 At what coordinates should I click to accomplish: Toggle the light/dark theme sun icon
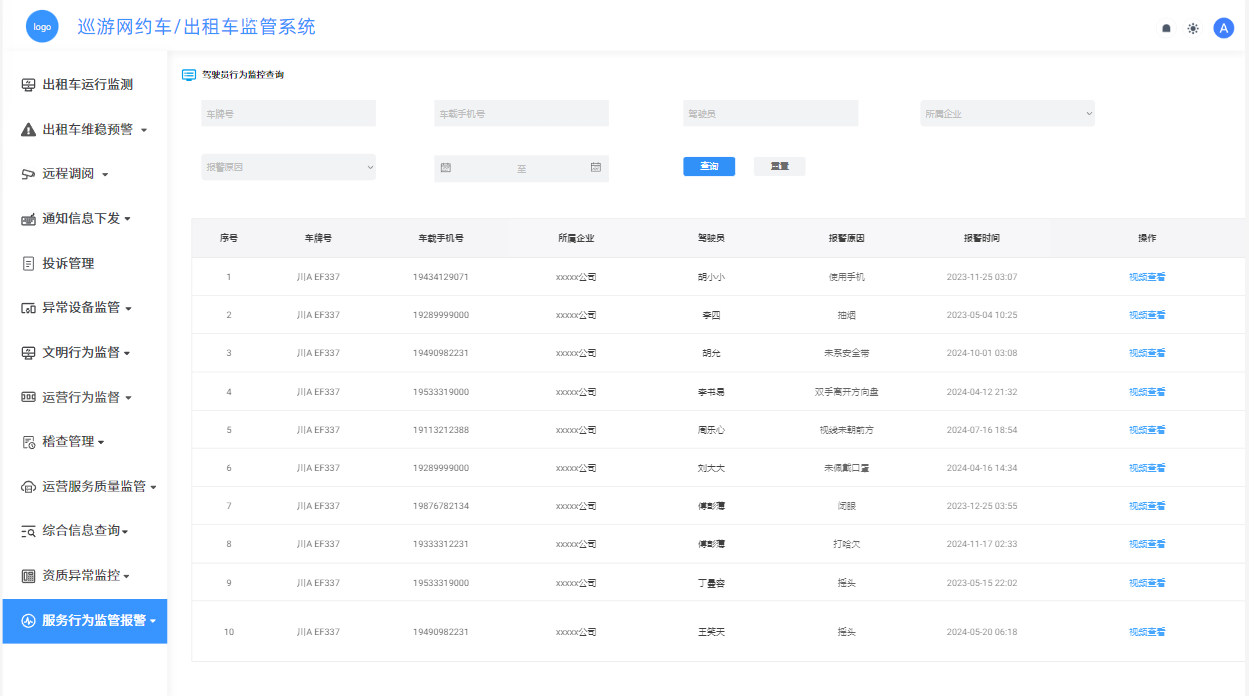pos(1193,29)
